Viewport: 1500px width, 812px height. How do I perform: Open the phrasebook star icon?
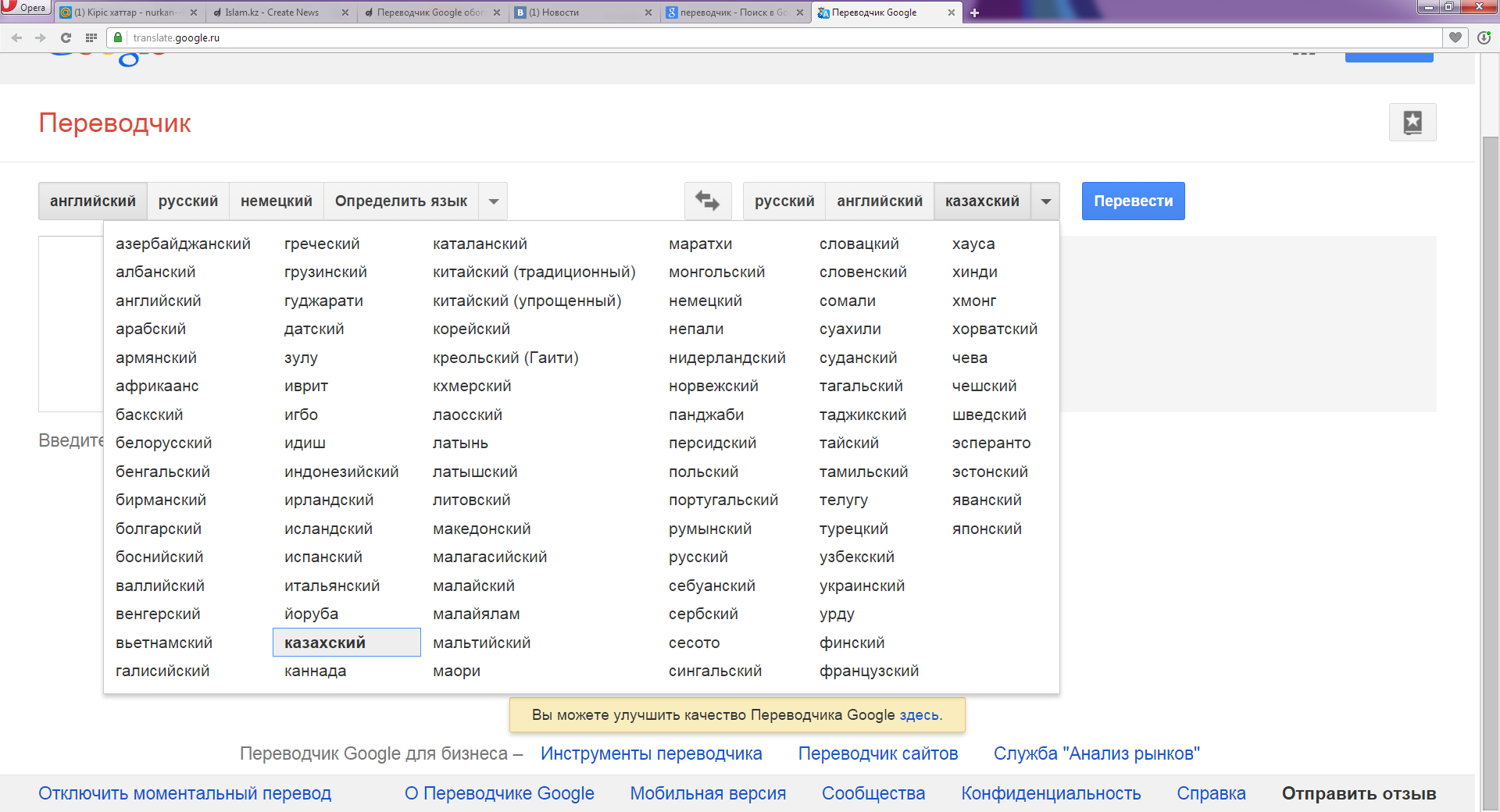click(1412, 123)
